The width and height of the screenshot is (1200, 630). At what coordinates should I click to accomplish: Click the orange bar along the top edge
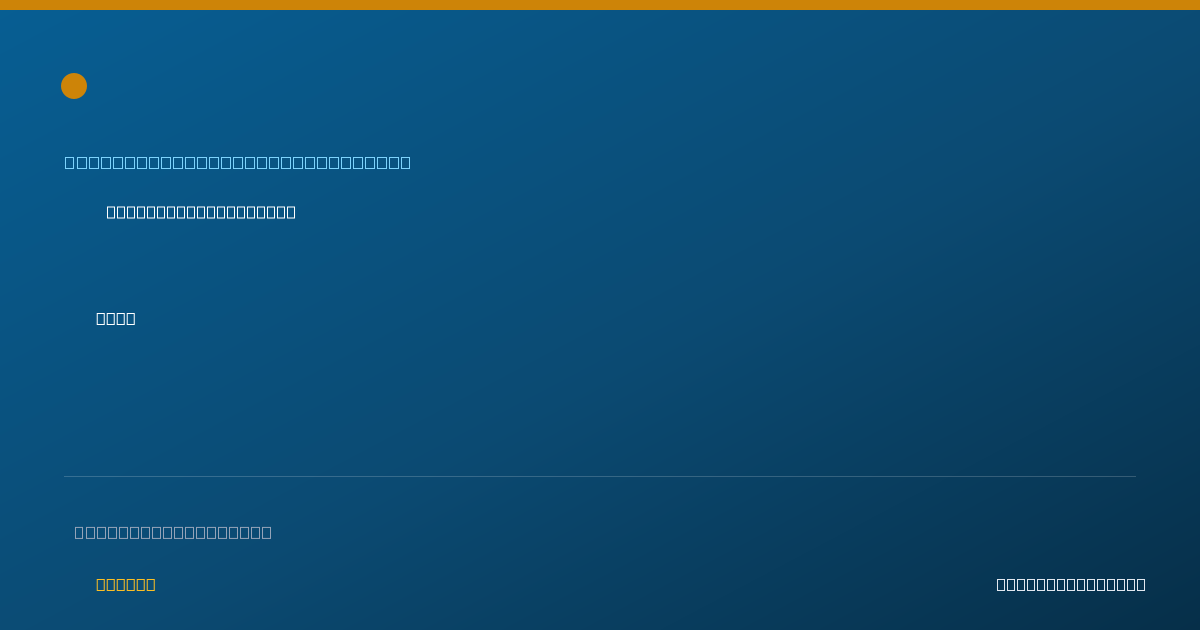[x=600, y=5]
